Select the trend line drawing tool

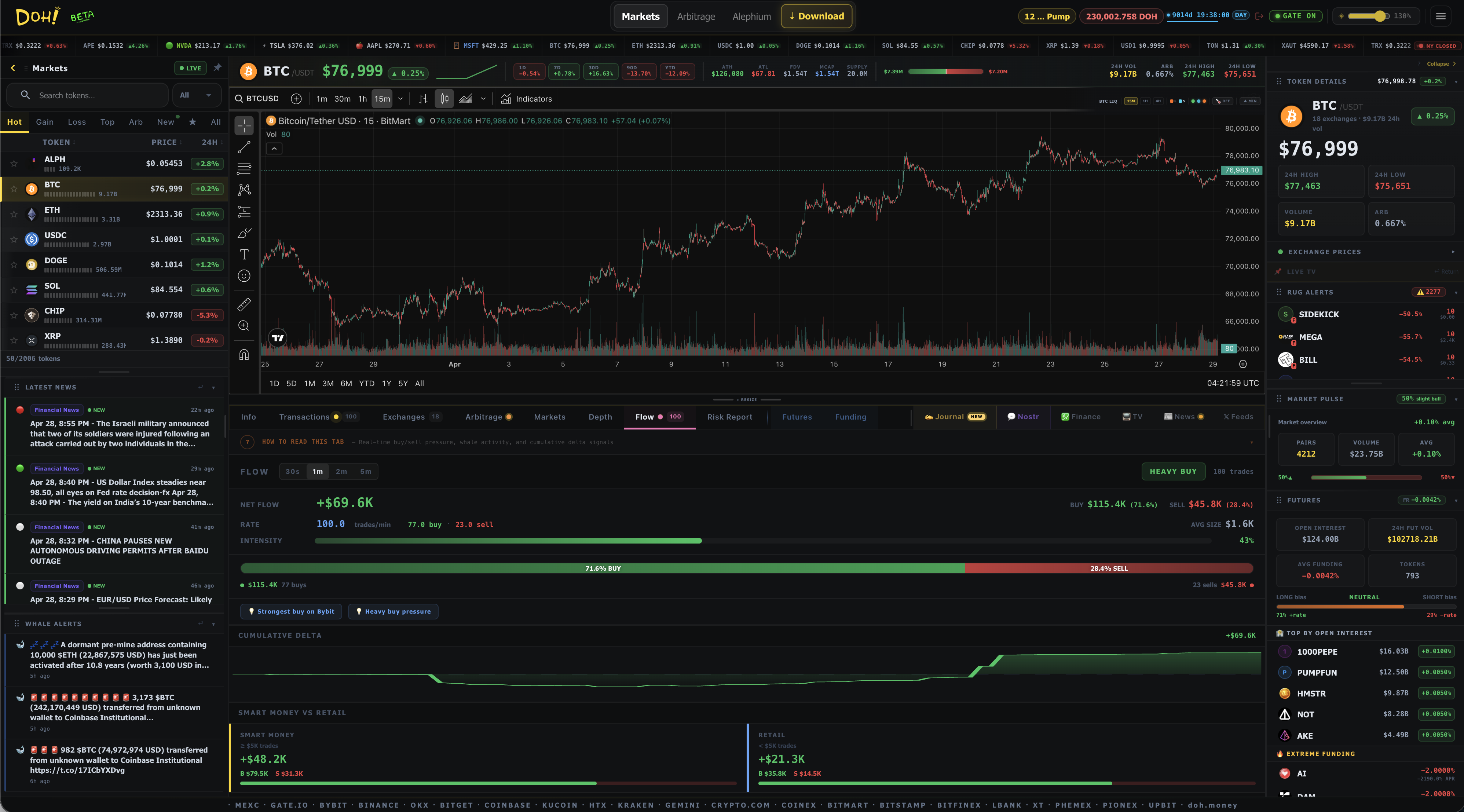(x=244, y=147)
